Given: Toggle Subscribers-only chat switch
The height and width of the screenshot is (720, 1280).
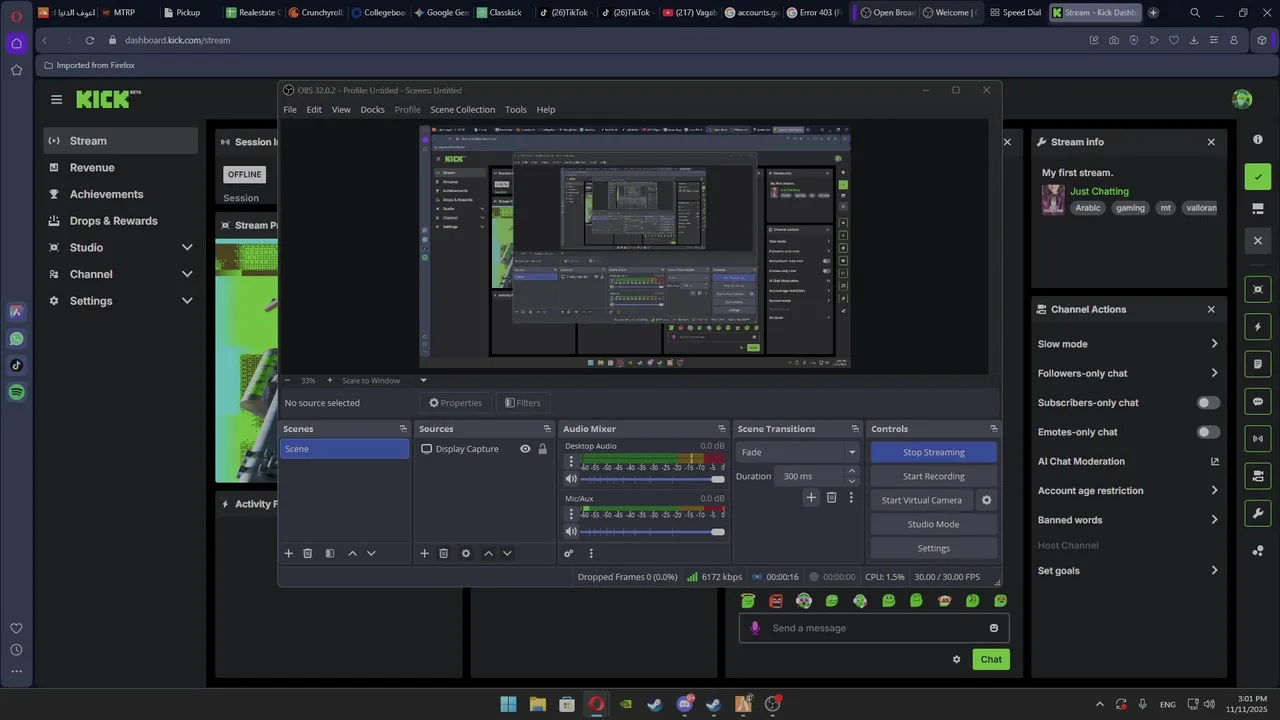Looking at the screenshot, I should [x=1209, y=403].
